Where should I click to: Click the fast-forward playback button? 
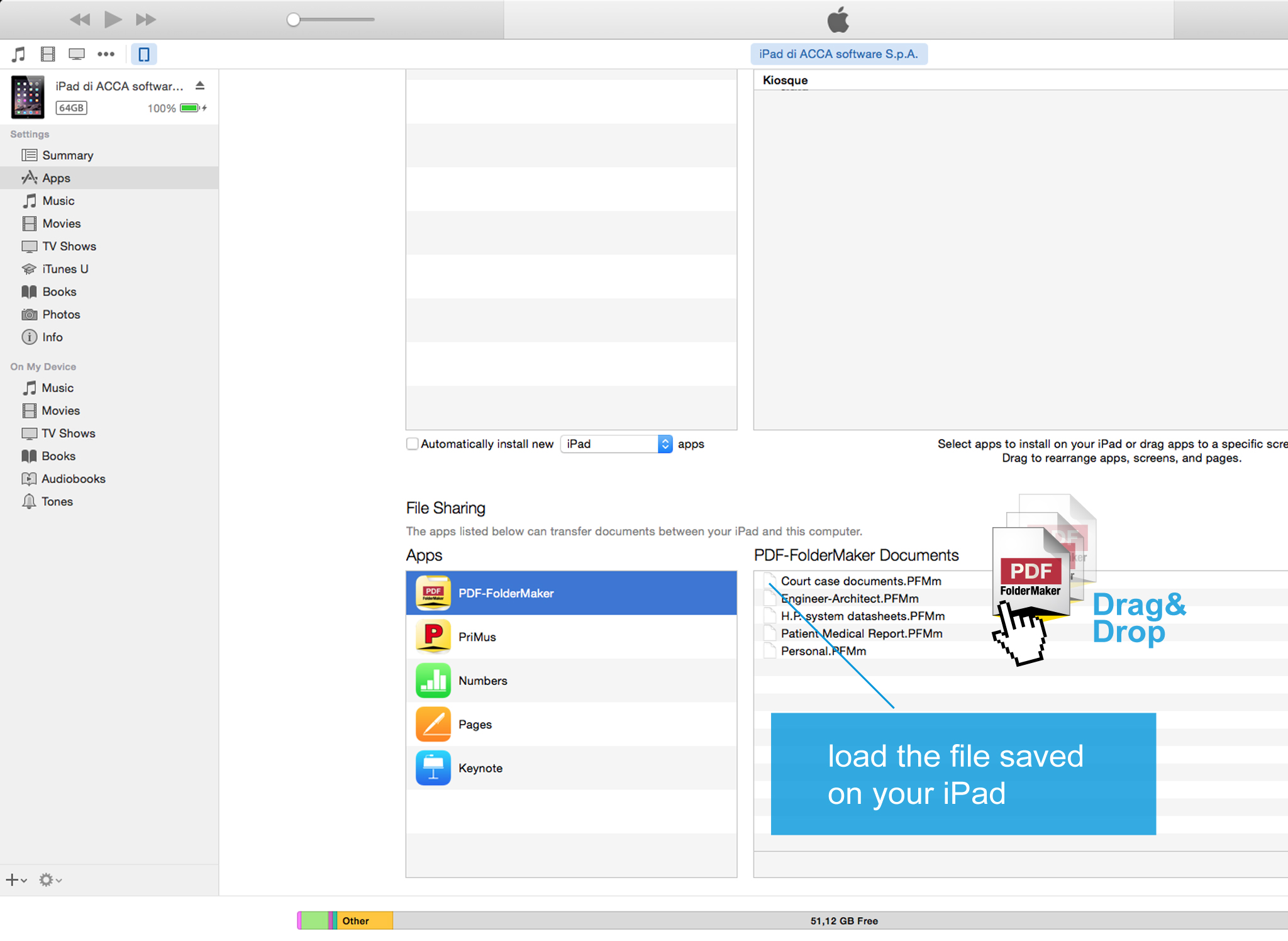(146, 19)
